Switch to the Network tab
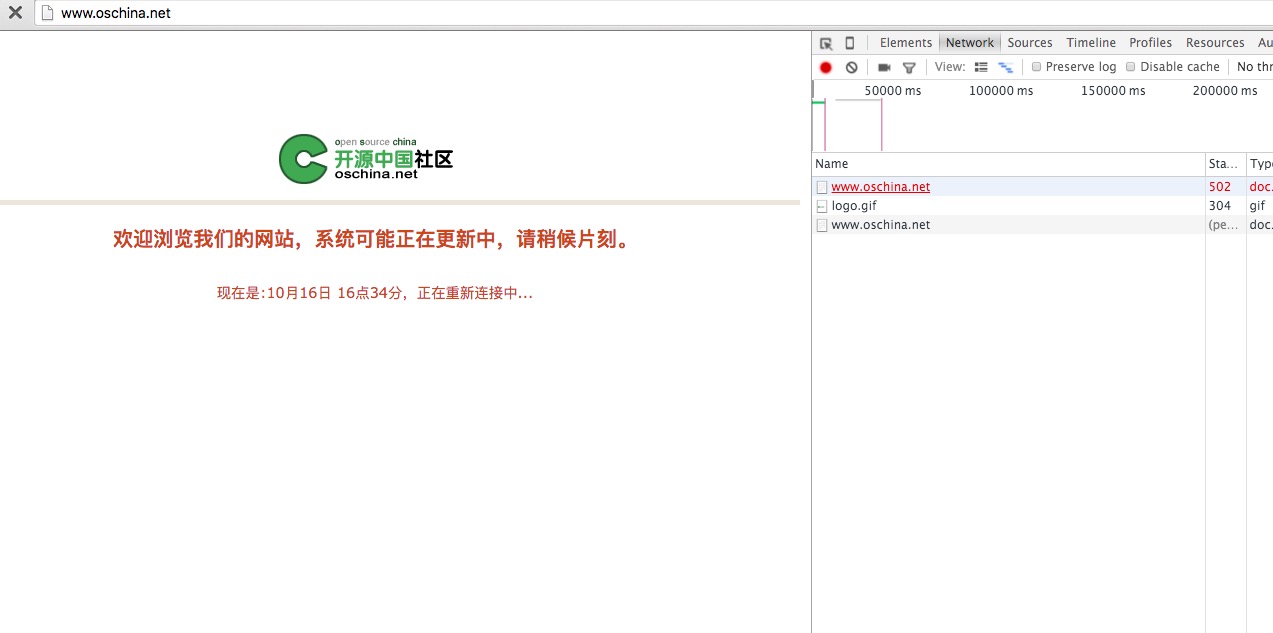Screen dimensions: 1273x633 [970, 43]
